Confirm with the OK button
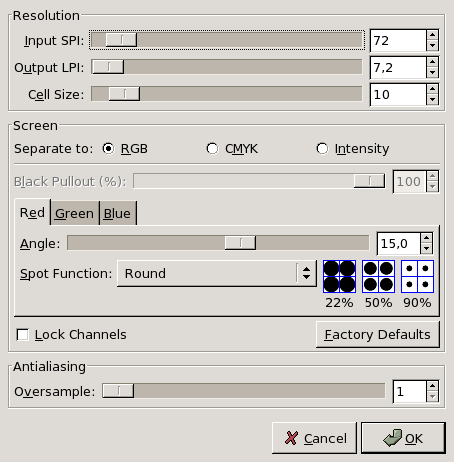Viewport: 454px width, 462px height. click(x=403, y=438)
